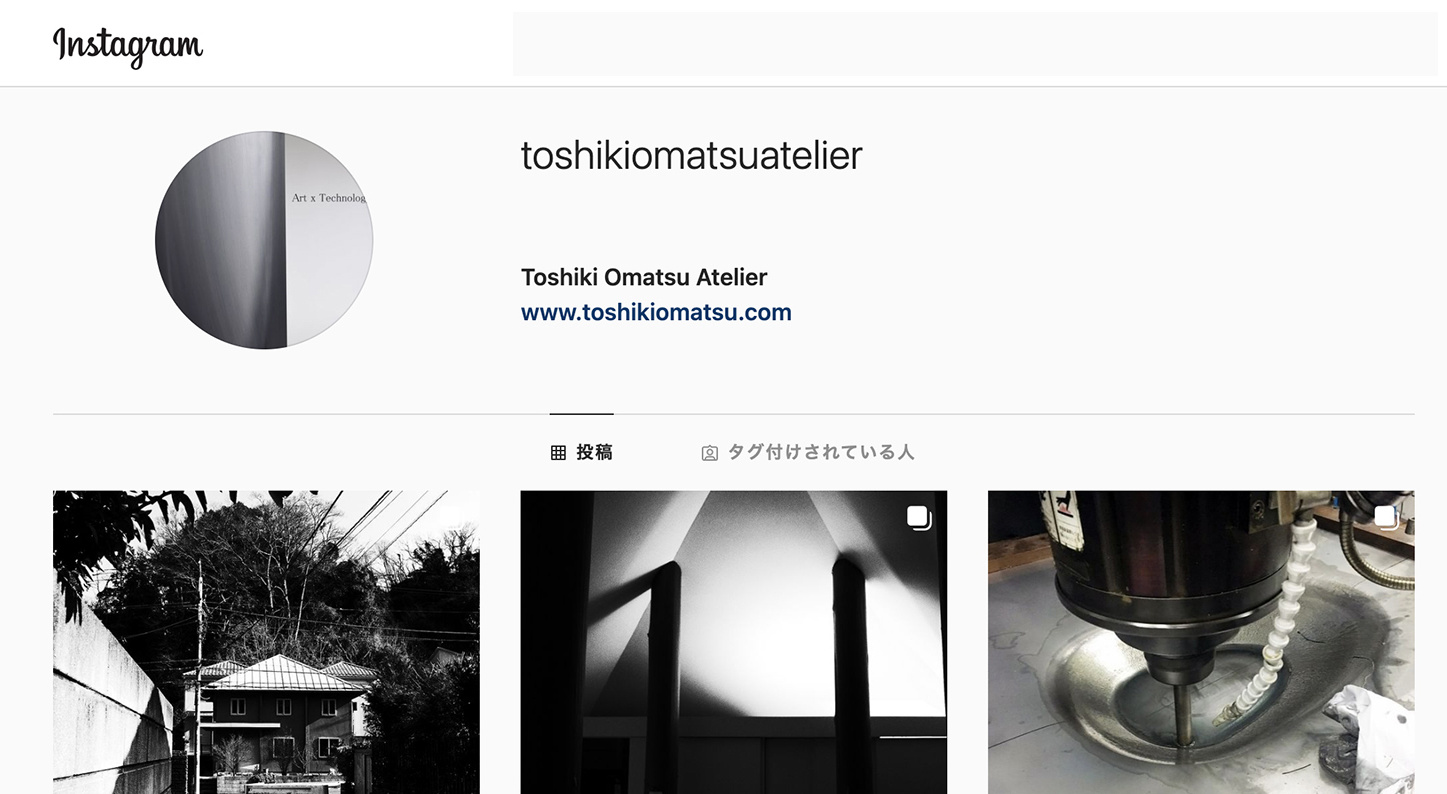Switch to the タグ付けされている人 tab
1447x794 pixels.
click(x=808, y=452)
